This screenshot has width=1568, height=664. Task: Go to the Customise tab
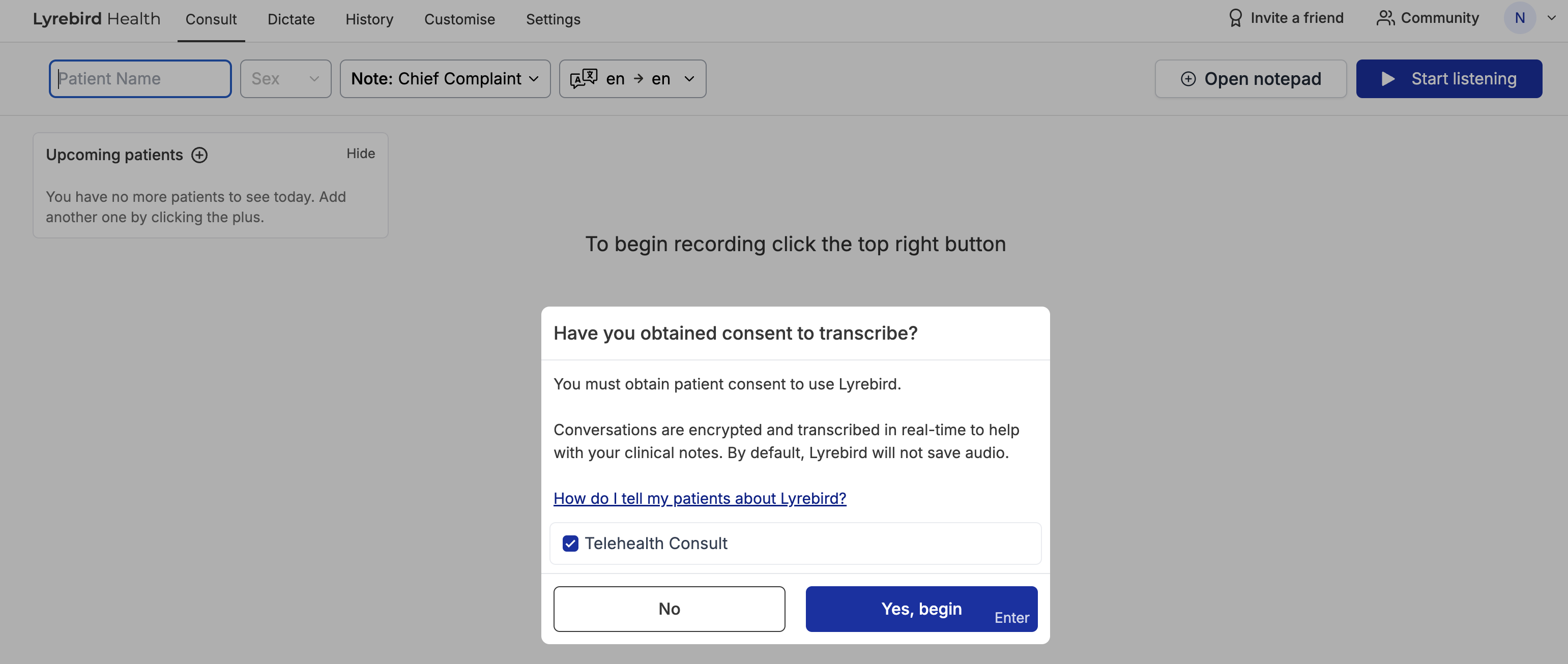[459, 19]
